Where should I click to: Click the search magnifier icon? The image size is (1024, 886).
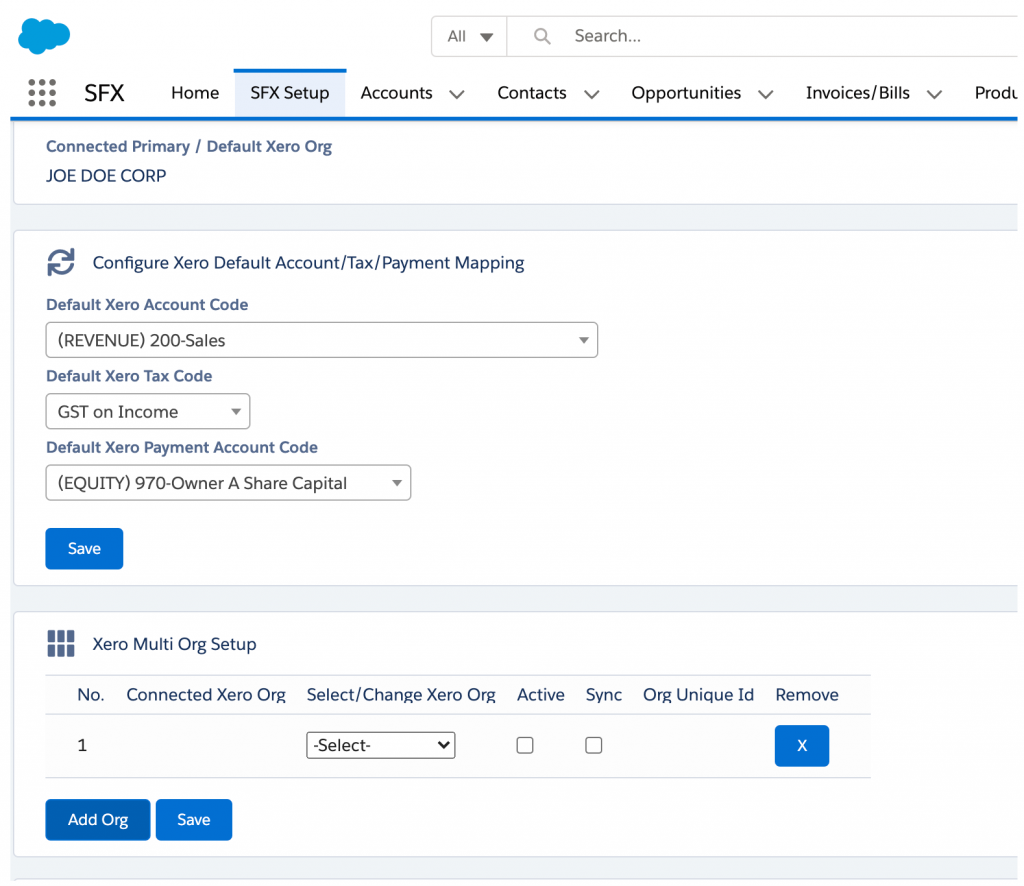(x=542, y=36)
